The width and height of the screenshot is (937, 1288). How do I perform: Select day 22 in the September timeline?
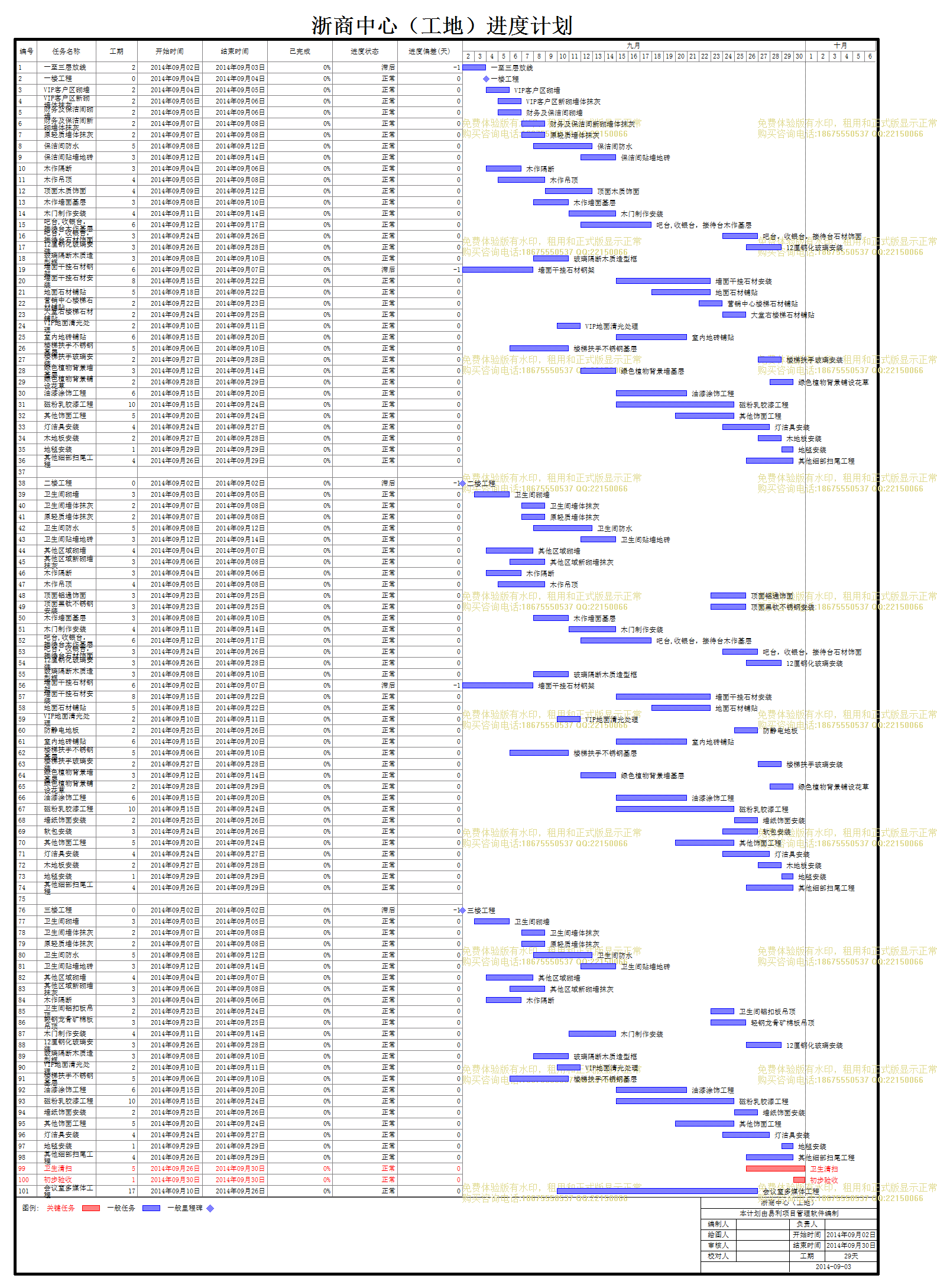coord(705,57)
